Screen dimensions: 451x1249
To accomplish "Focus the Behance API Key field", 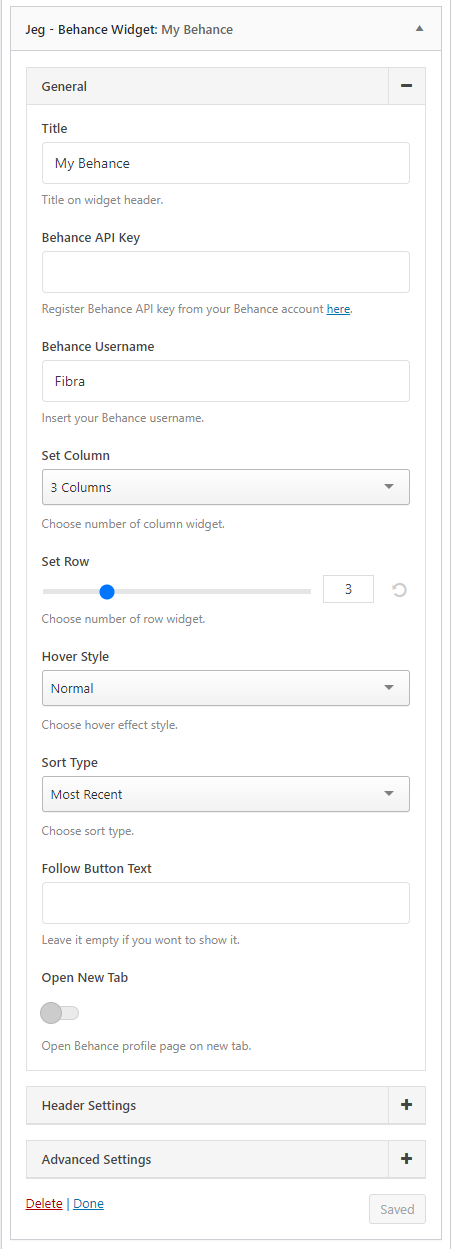I will [x=226, y=272].
